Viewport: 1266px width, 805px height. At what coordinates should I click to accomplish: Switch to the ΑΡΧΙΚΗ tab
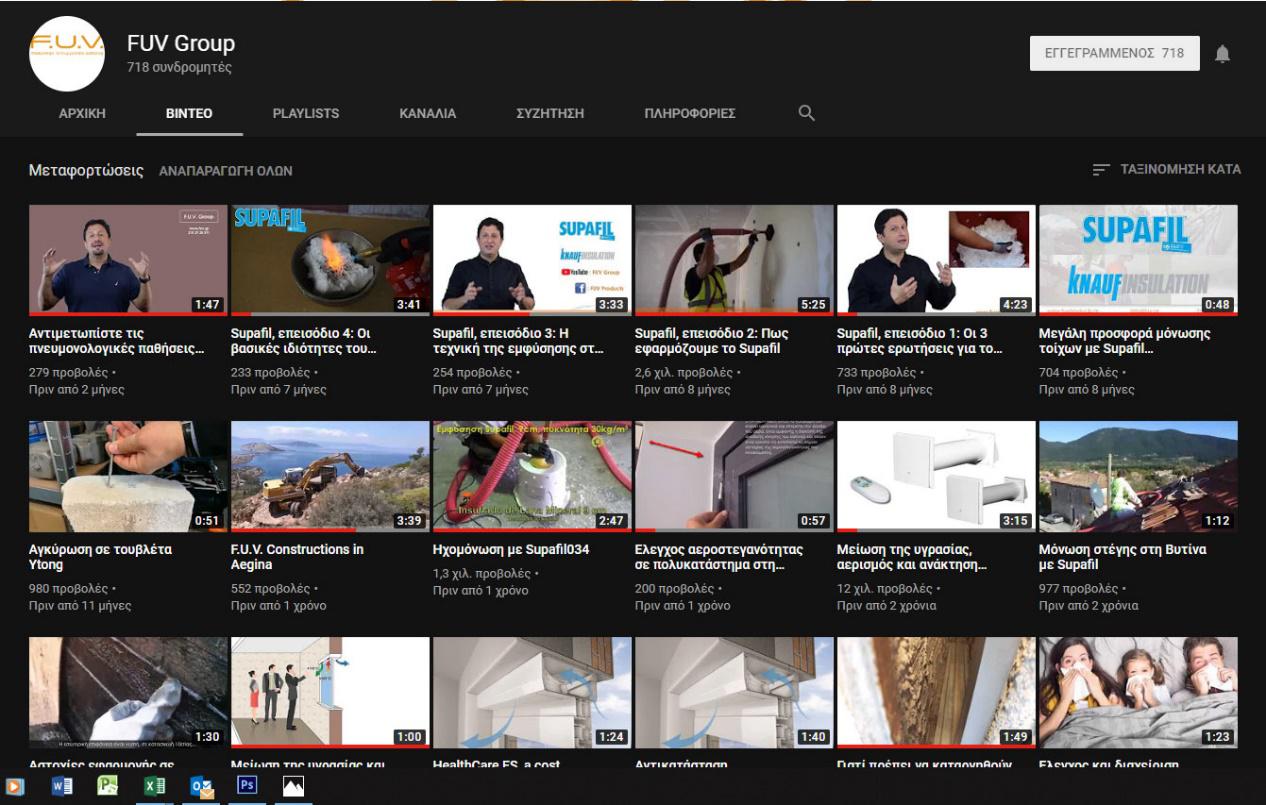click(x=82, y=113)
